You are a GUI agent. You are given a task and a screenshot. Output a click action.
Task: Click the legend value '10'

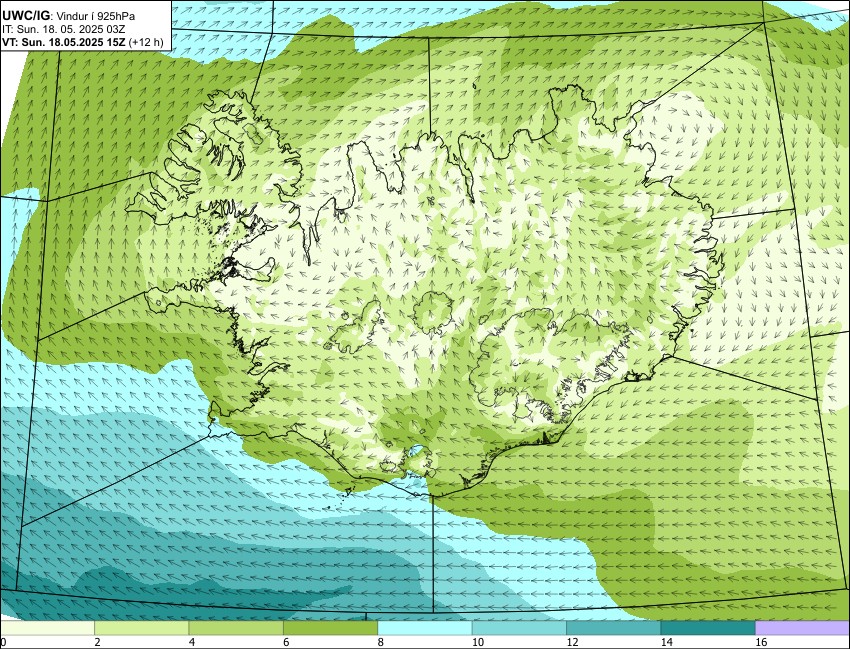coord(478,642)
